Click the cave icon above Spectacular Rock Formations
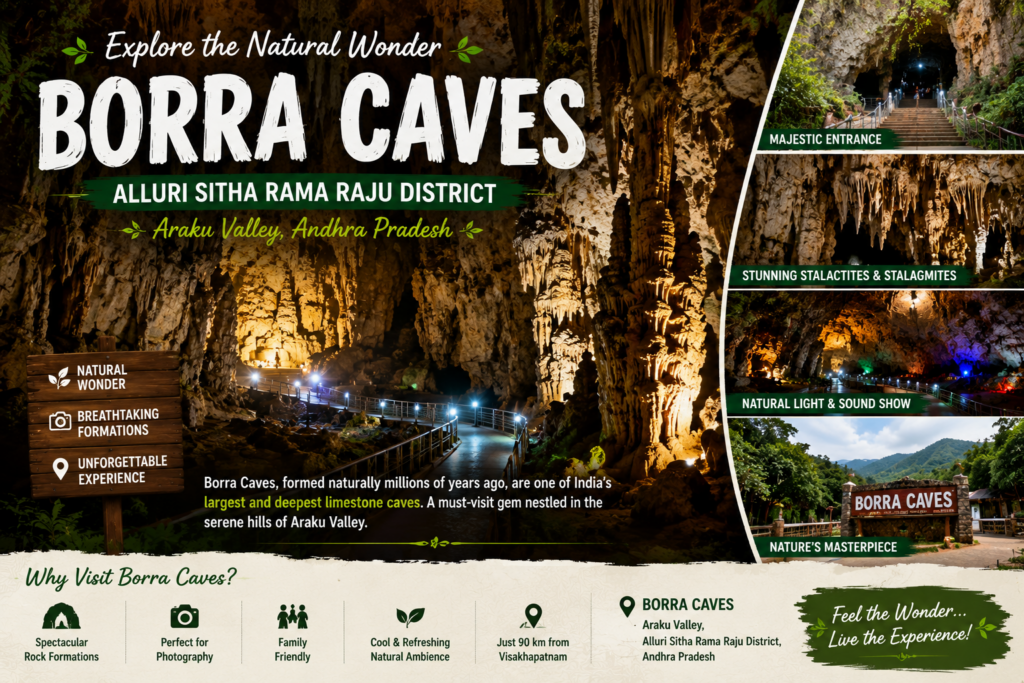Viewport: 1024px width, 683px height. (61, 616)
